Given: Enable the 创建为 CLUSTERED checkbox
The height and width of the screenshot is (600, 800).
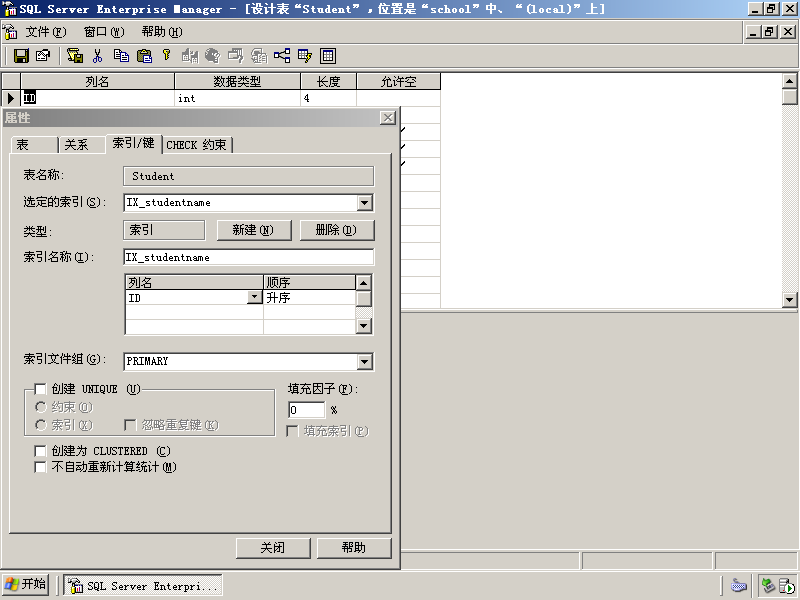Looking at the screenshot, I should pos(40,451).
